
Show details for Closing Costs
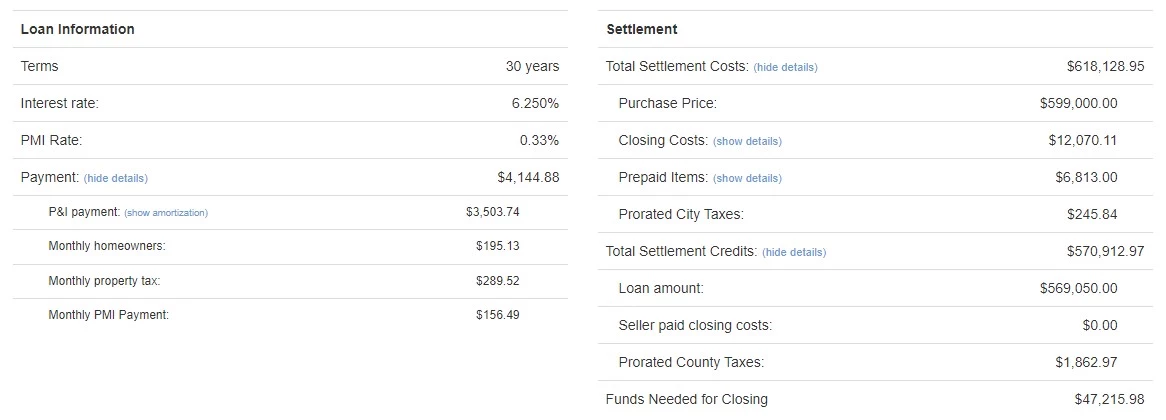coord(747,141)
